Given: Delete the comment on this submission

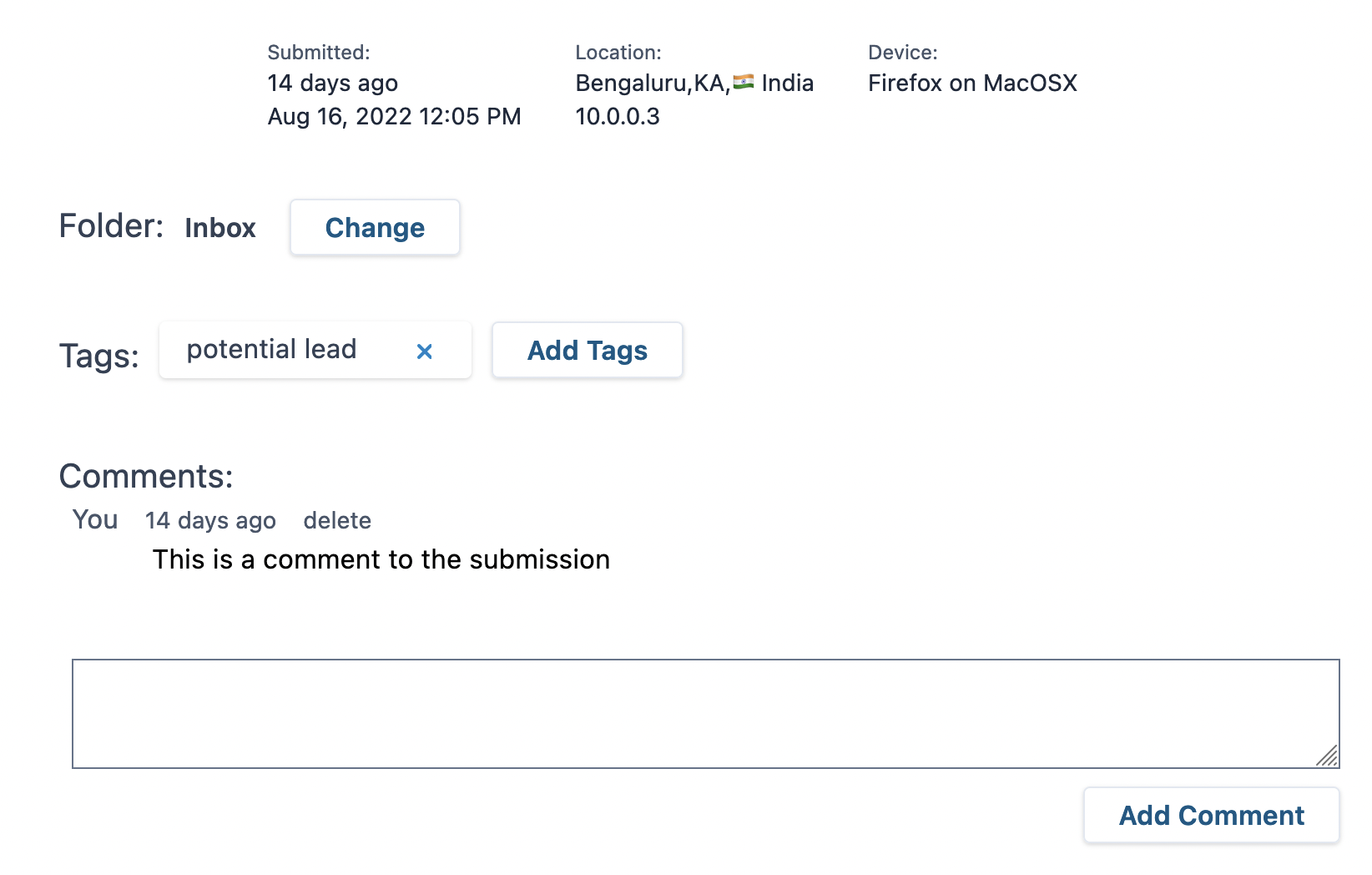Looking at the screenshot, I should [337, 520].
